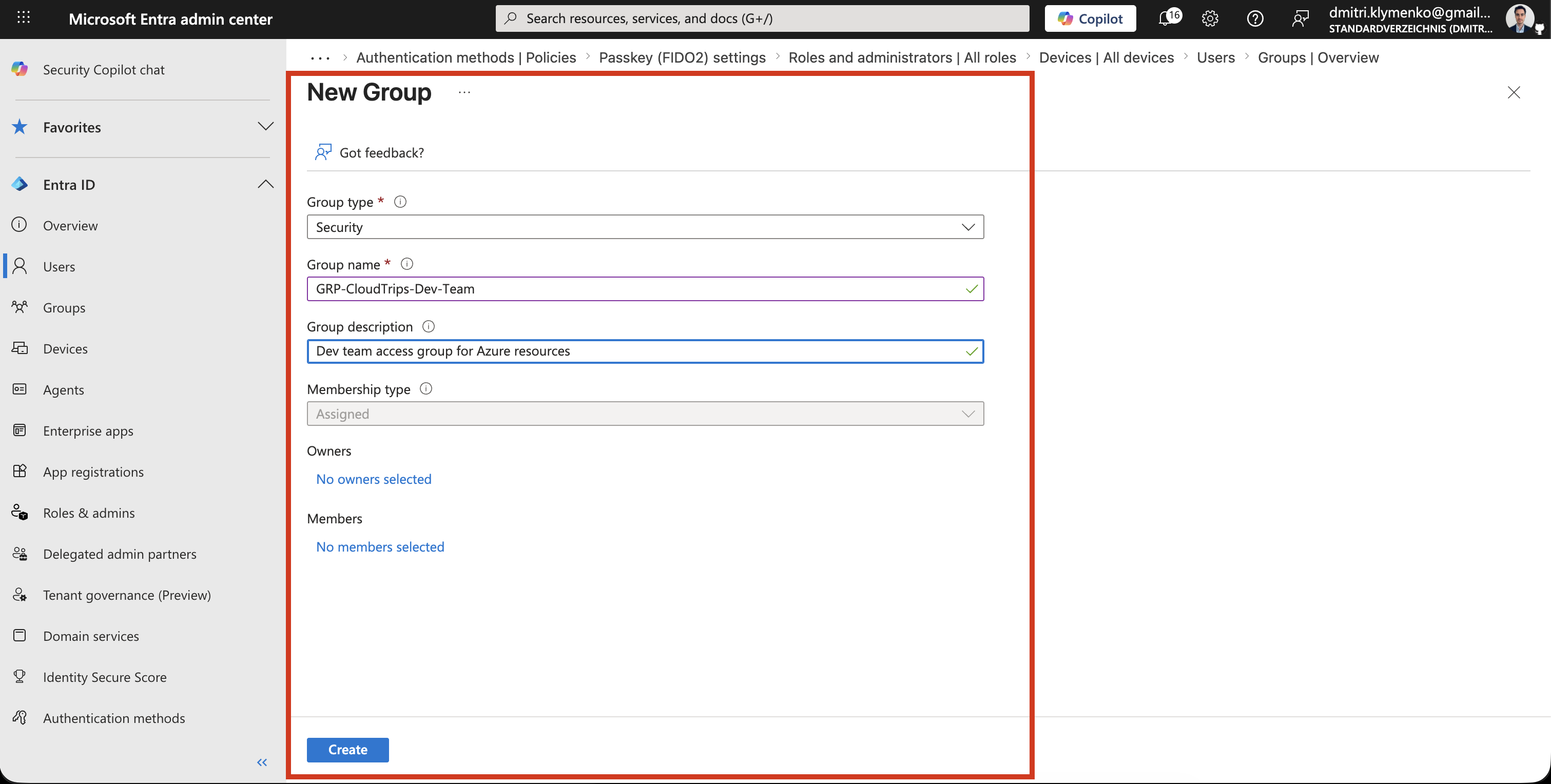Click the Groups people icon in sidebar
Viewport: 1551px width, 784px height.
[x=20, y=307]
